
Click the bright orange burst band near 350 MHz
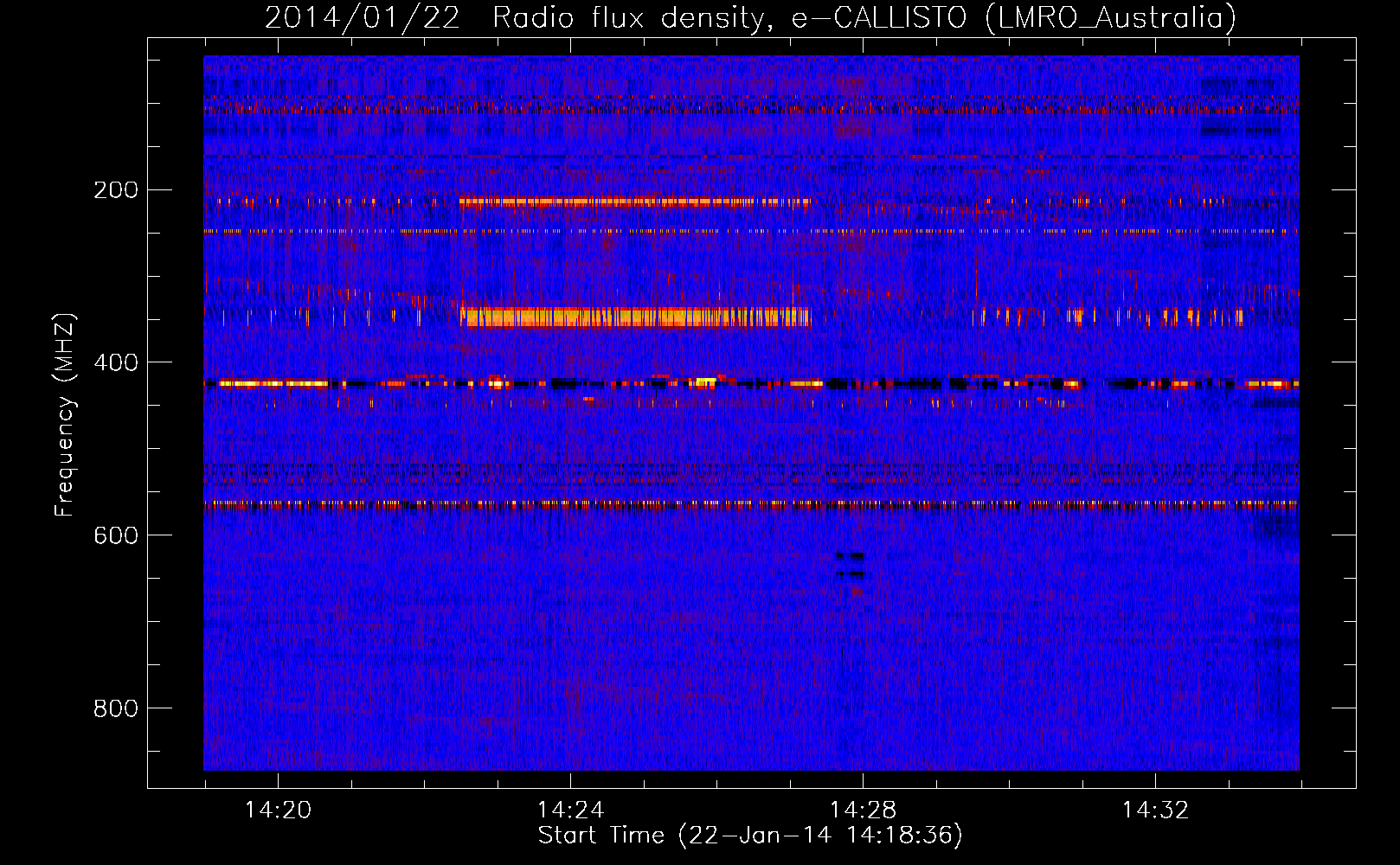[635, 317]
